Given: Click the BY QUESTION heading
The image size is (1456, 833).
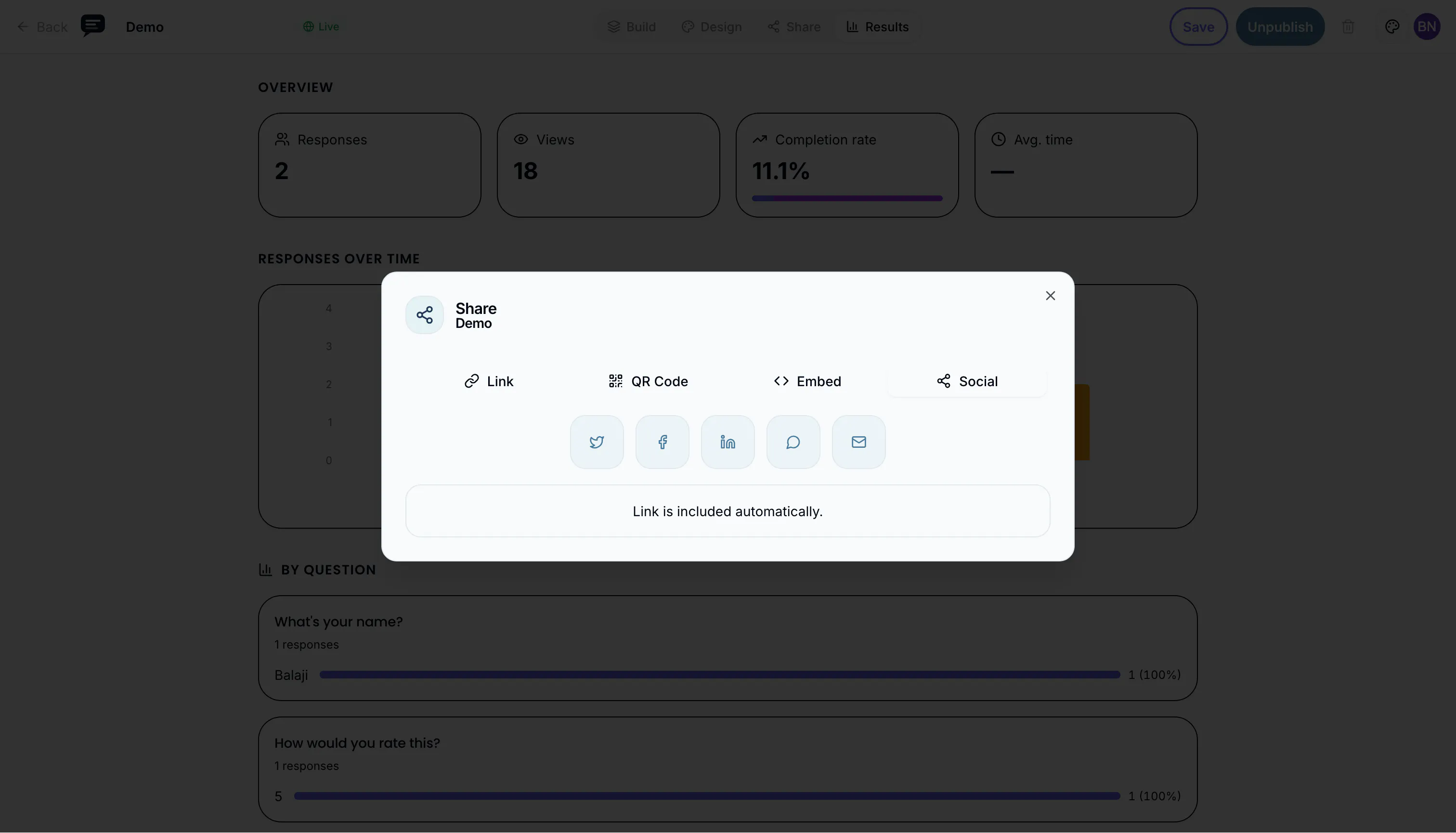Looking at the screenshot, I should 328,570.
